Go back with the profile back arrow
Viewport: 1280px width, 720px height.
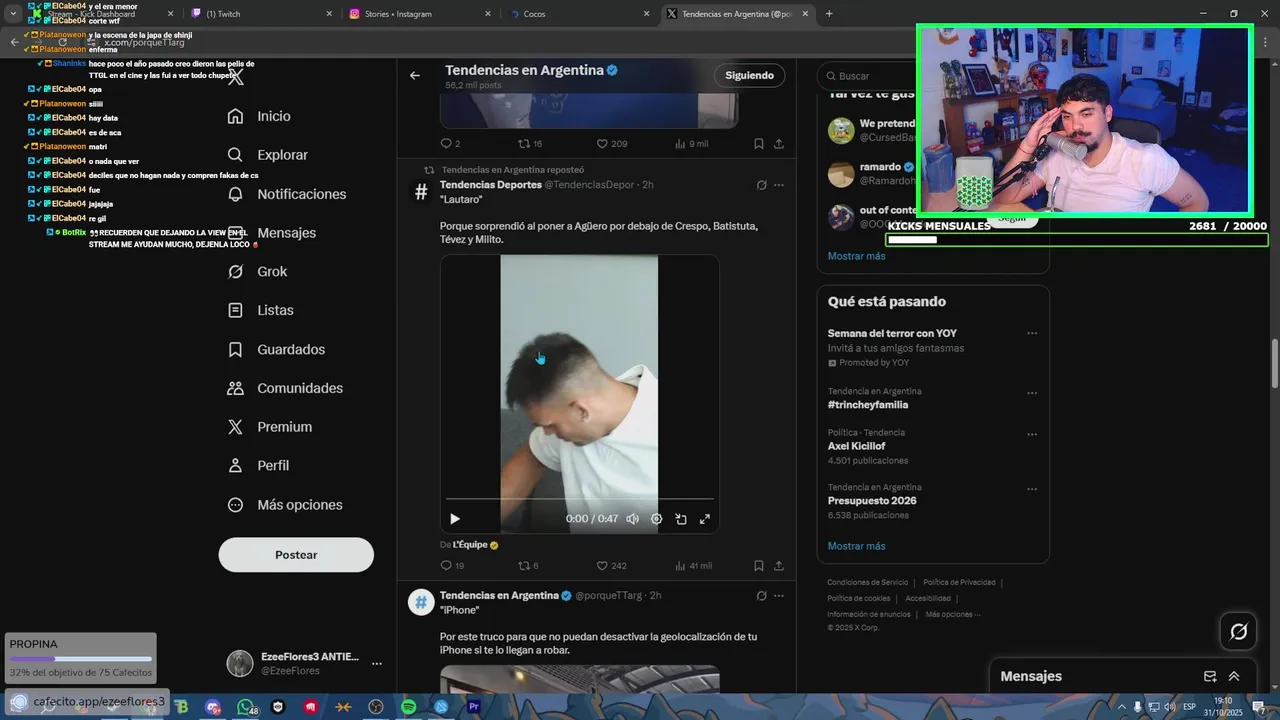415,75
